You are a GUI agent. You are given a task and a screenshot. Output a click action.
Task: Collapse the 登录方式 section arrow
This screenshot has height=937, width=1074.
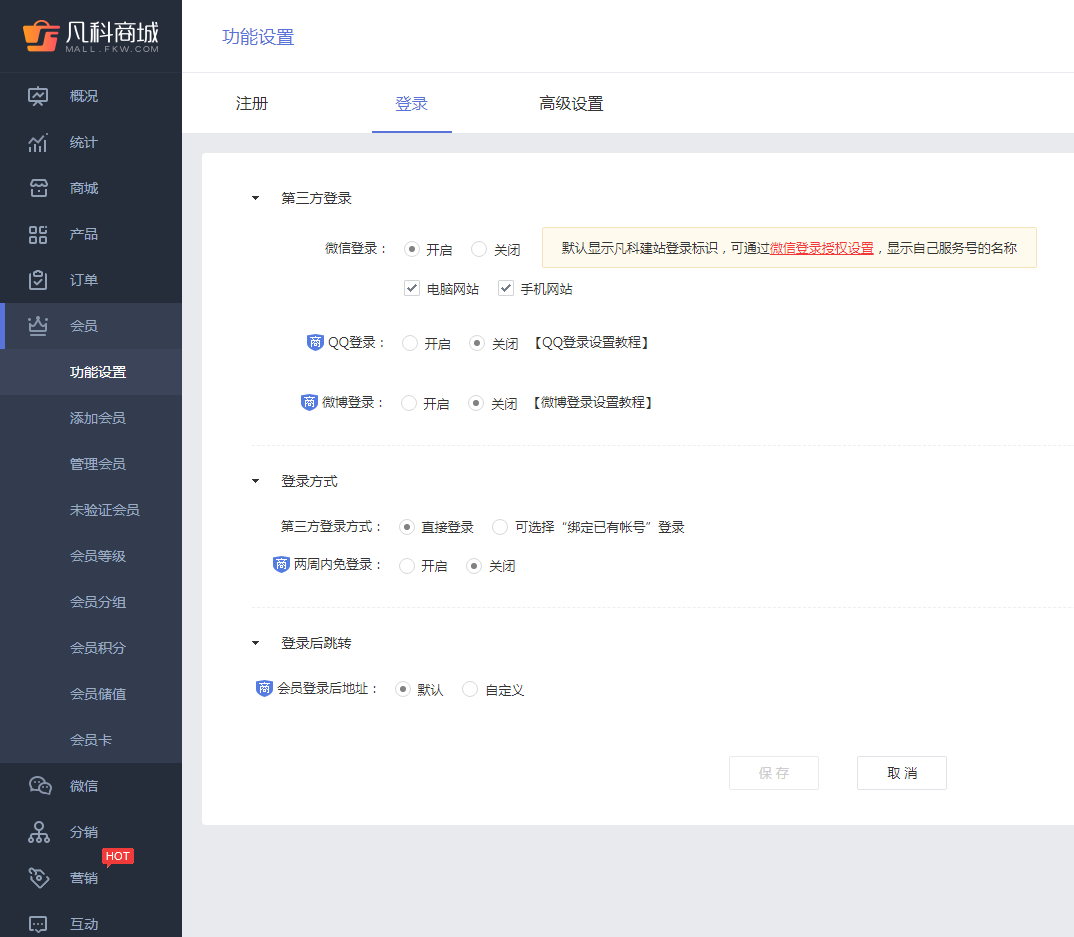click(255, 482)
